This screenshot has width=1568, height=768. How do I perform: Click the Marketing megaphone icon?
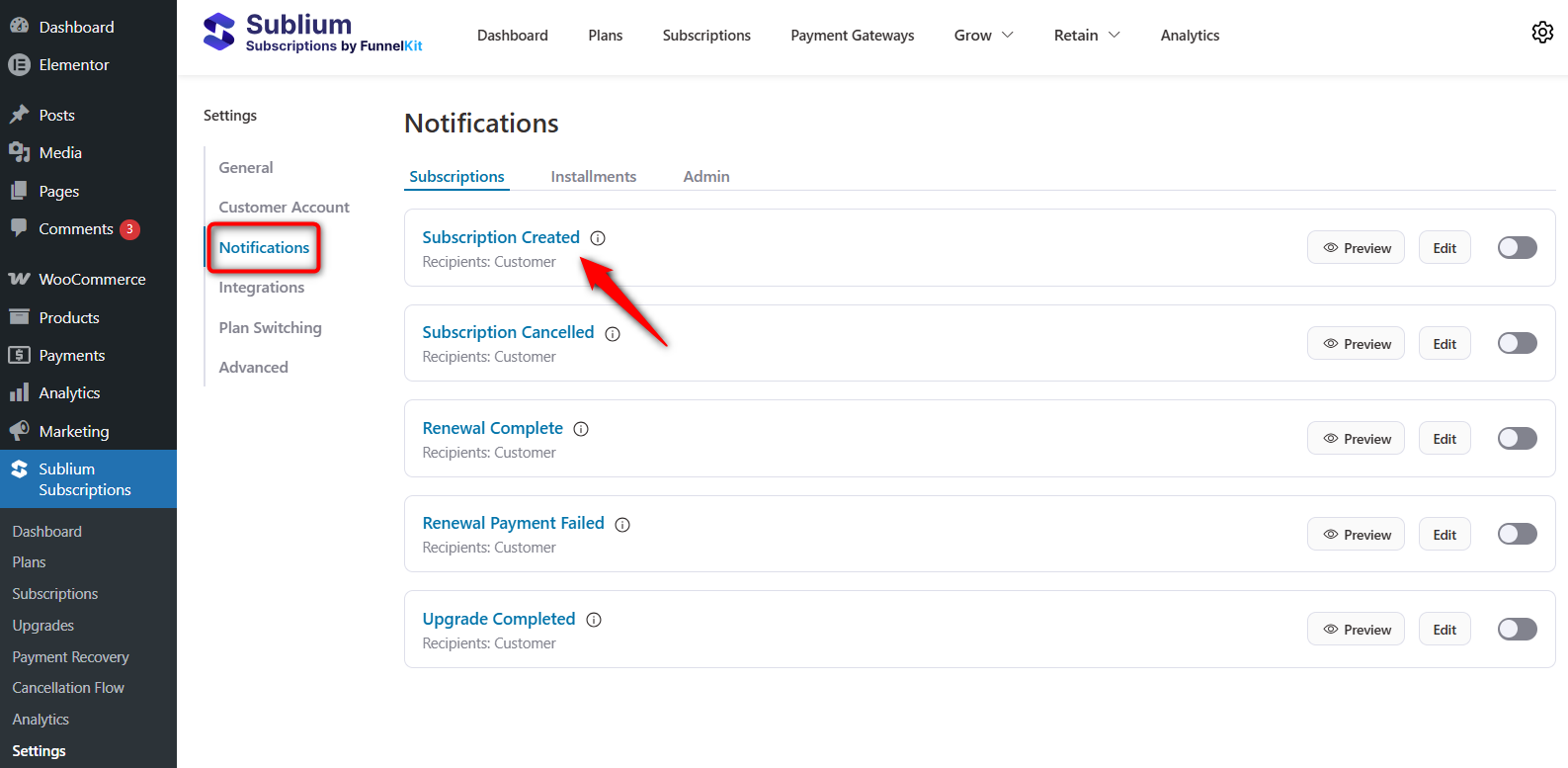pos(19,431)
